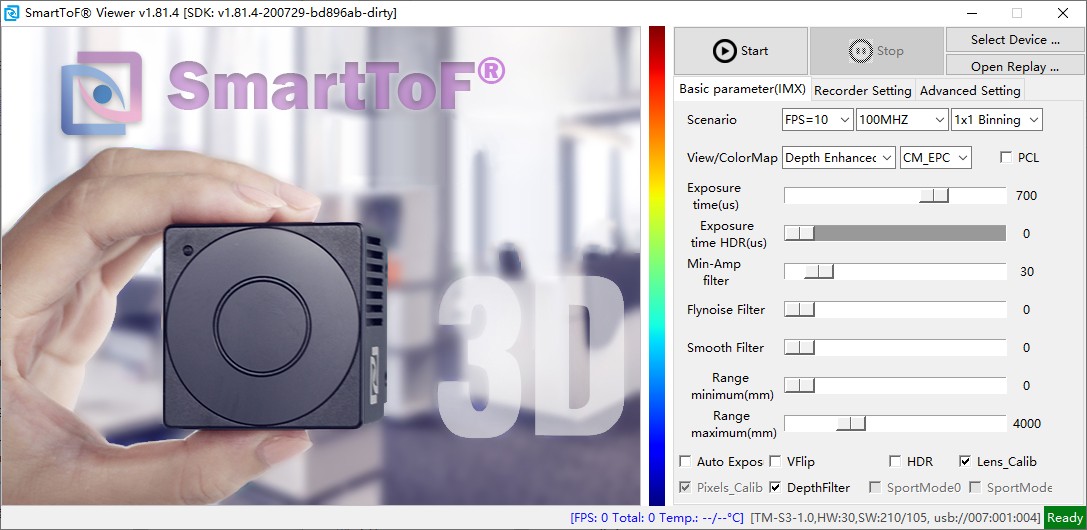Click the Smooth Filter slider handle
The height and width of the screenshot is (530, 1087).
pos(799,348)
